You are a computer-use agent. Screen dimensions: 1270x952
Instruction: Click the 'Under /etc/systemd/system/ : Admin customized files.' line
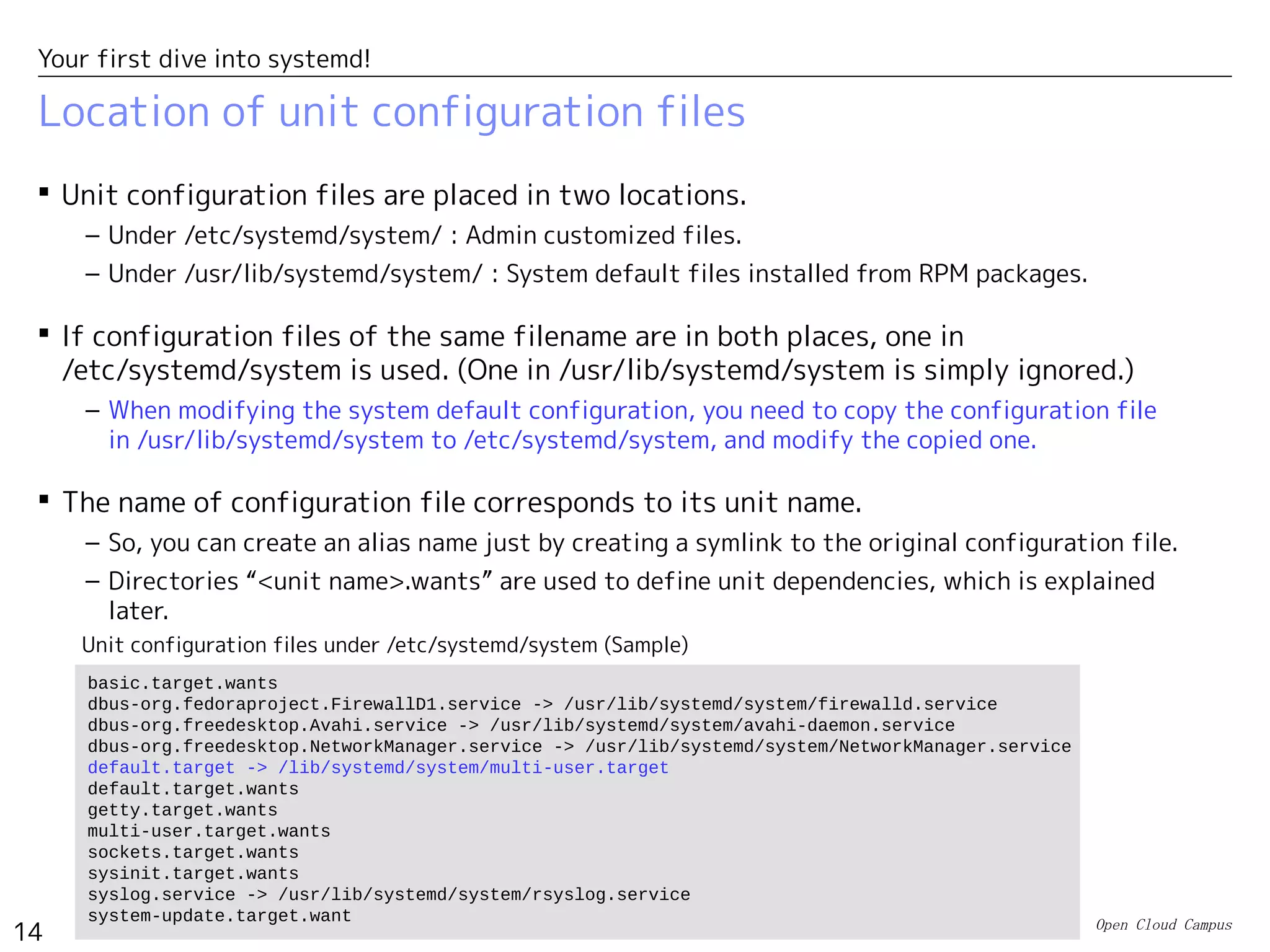425,236
